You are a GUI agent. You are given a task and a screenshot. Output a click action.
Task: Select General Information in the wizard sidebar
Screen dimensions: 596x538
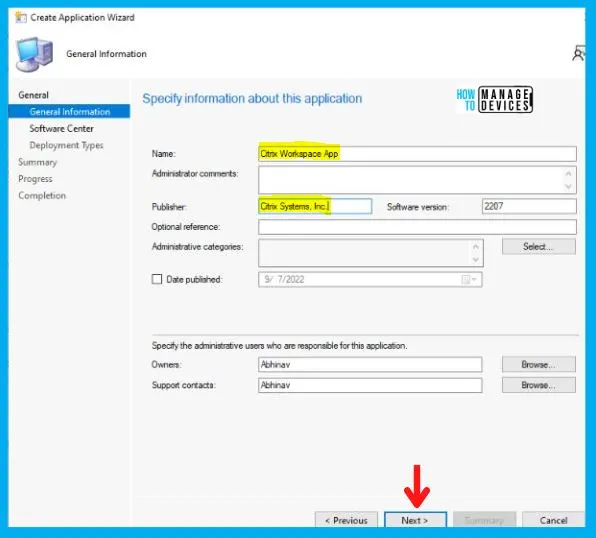click(69, 111)
